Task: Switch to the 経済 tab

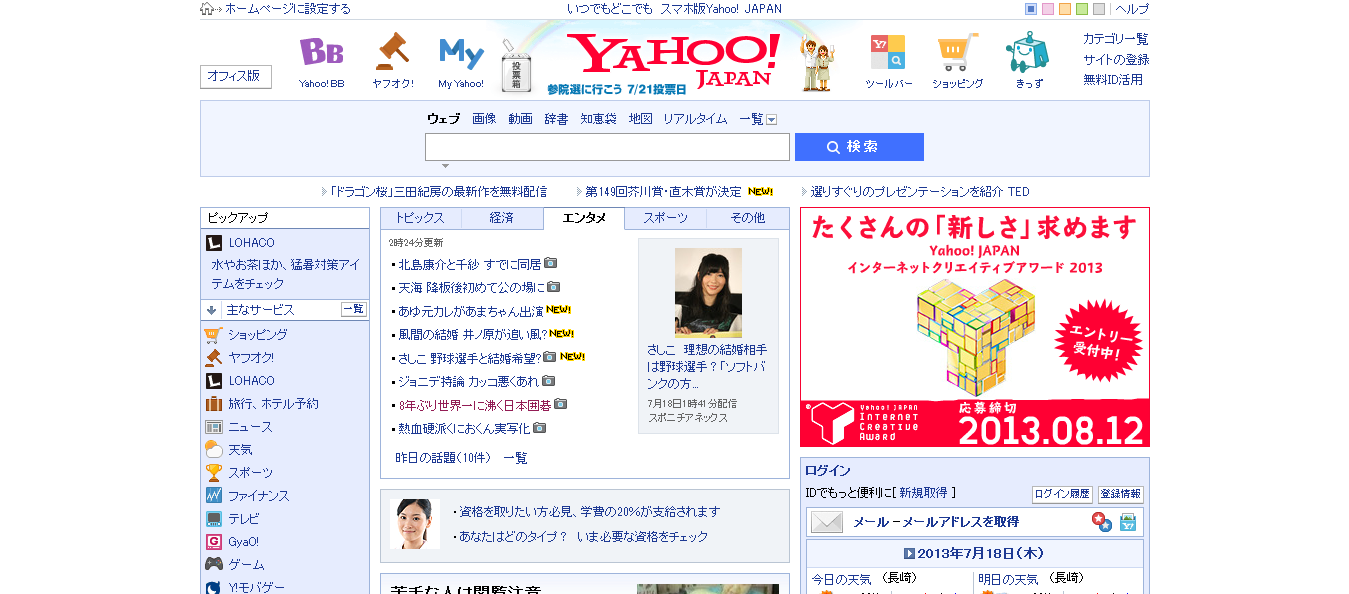Action: coord(502,218)
